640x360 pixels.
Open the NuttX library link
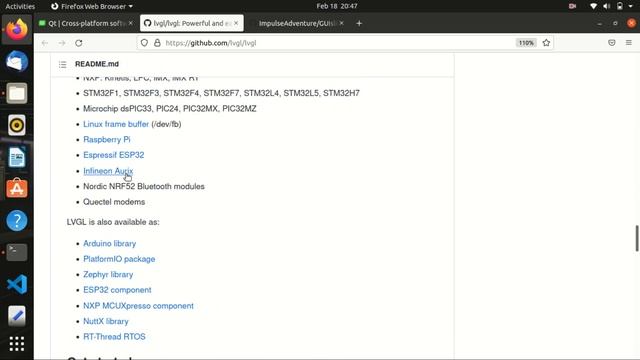click(x=106, y=322)
